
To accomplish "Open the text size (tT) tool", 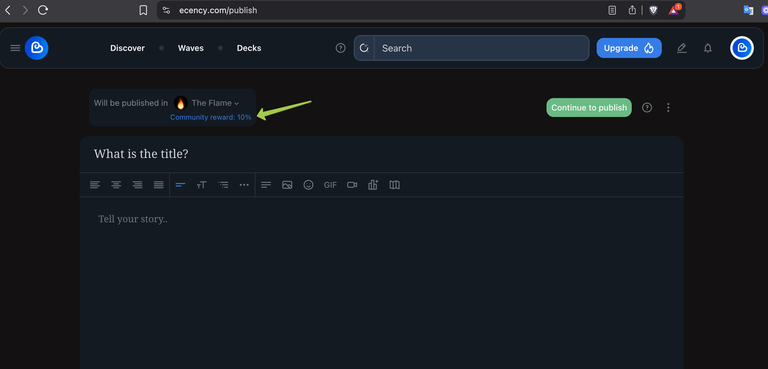I will [x=201, y=185].
